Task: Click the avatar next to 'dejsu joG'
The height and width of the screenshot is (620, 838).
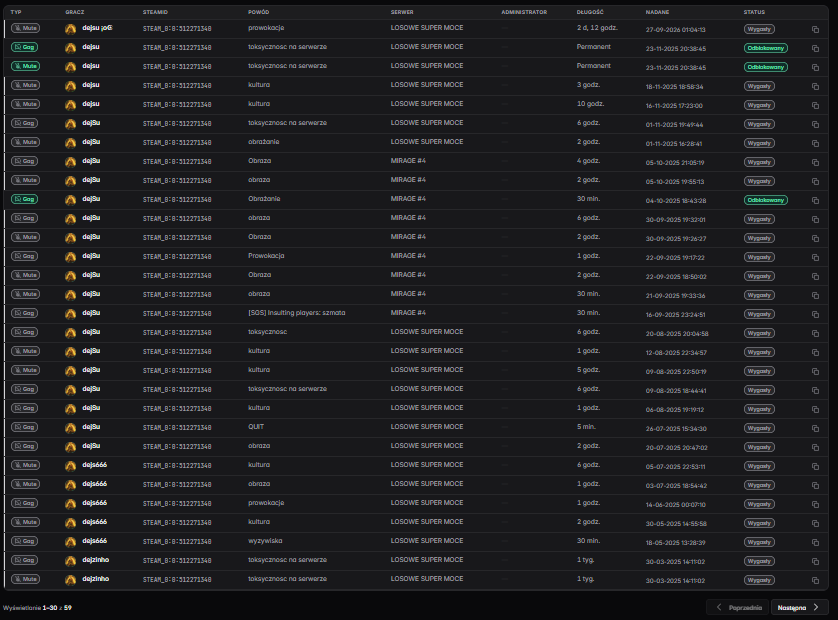Action: [x=71, y=29]
